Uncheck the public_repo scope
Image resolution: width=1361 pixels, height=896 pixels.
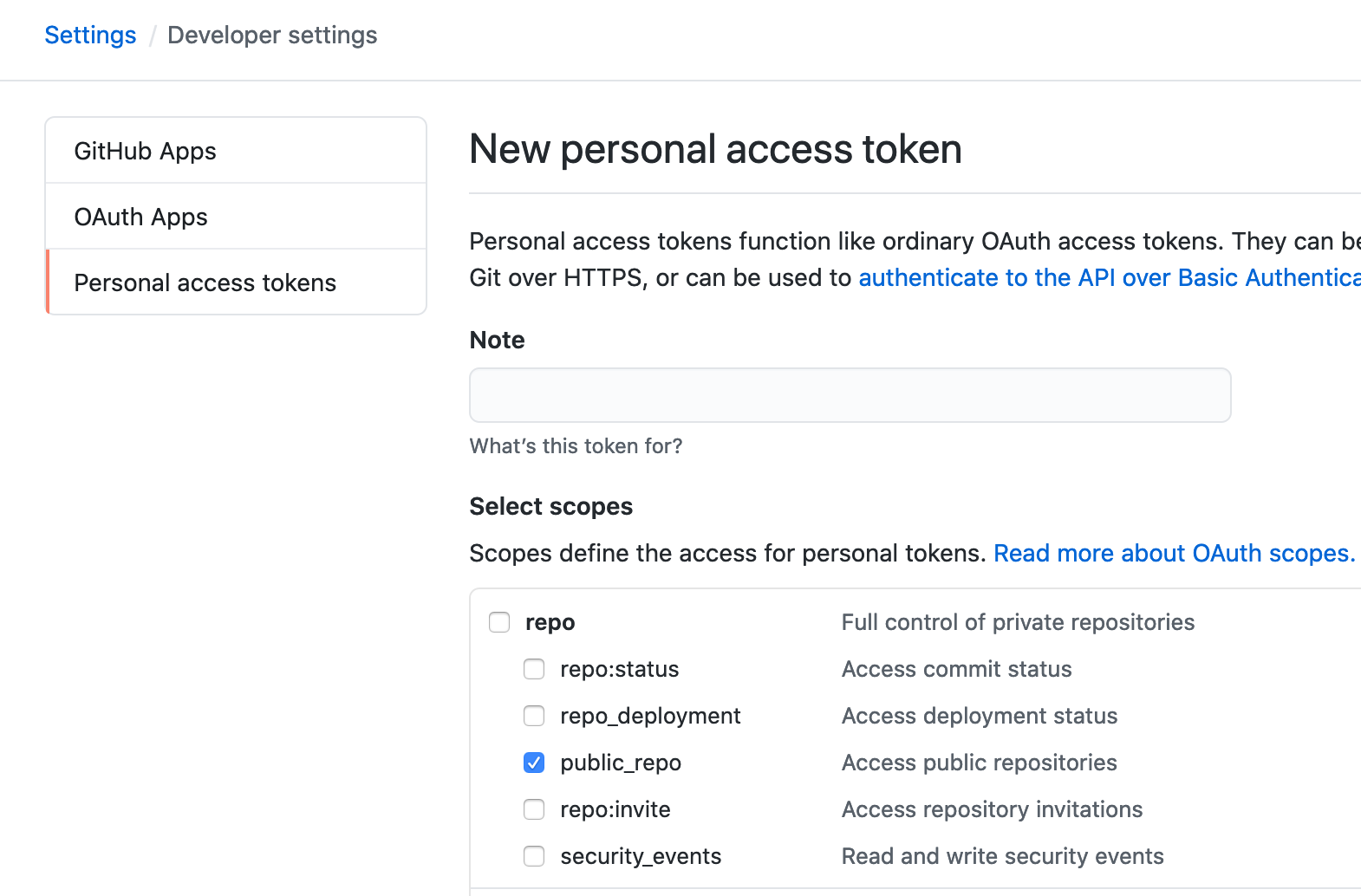(534, 763)
